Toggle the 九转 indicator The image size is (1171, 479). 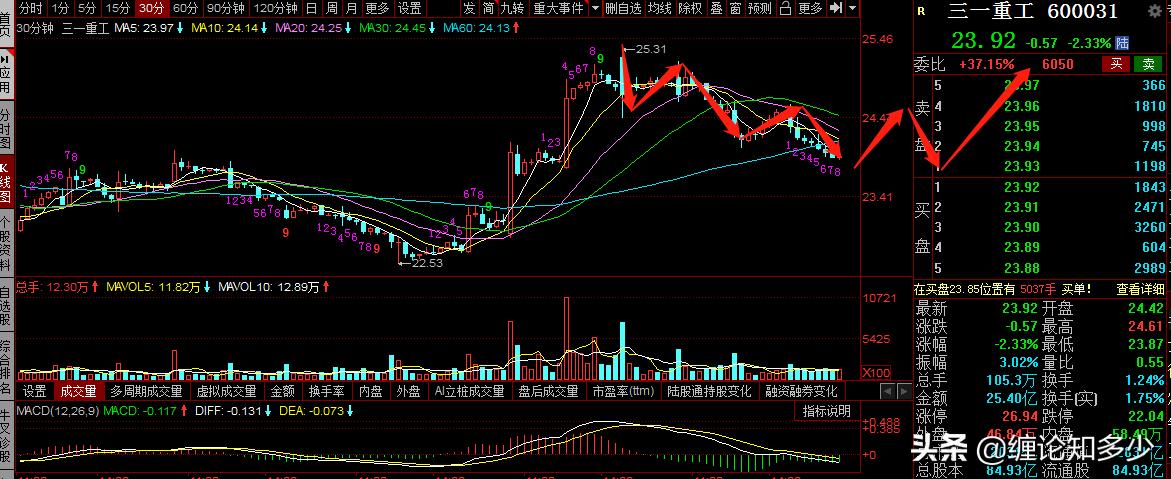coord(512,9)
